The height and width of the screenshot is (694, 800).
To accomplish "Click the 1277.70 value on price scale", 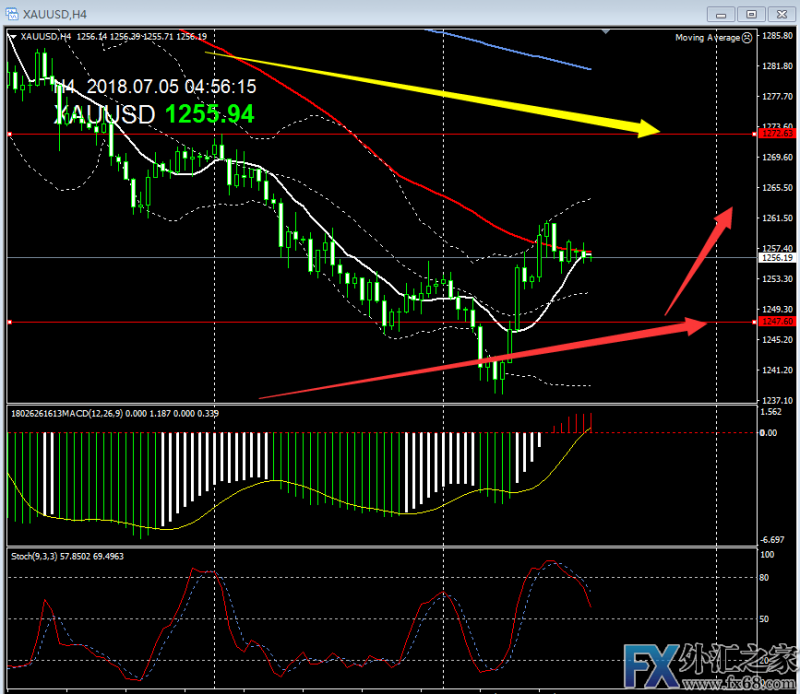I will point(778,96).
